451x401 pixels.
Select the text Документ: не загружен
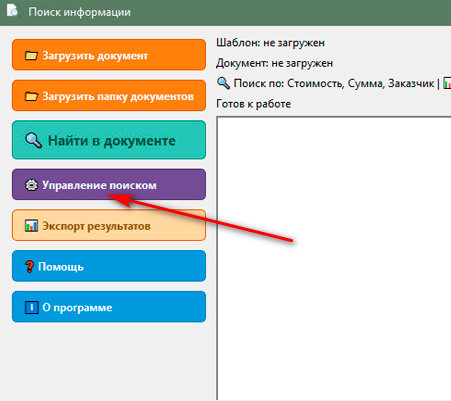coord(274,63)
